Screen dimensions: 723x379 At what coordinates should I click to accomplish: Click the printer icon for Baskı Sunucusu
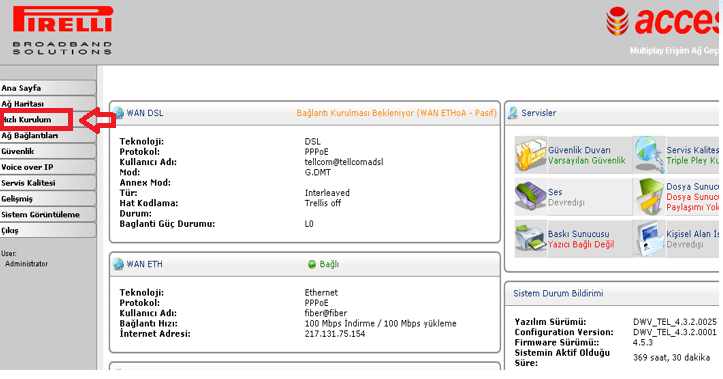[531, 238]
